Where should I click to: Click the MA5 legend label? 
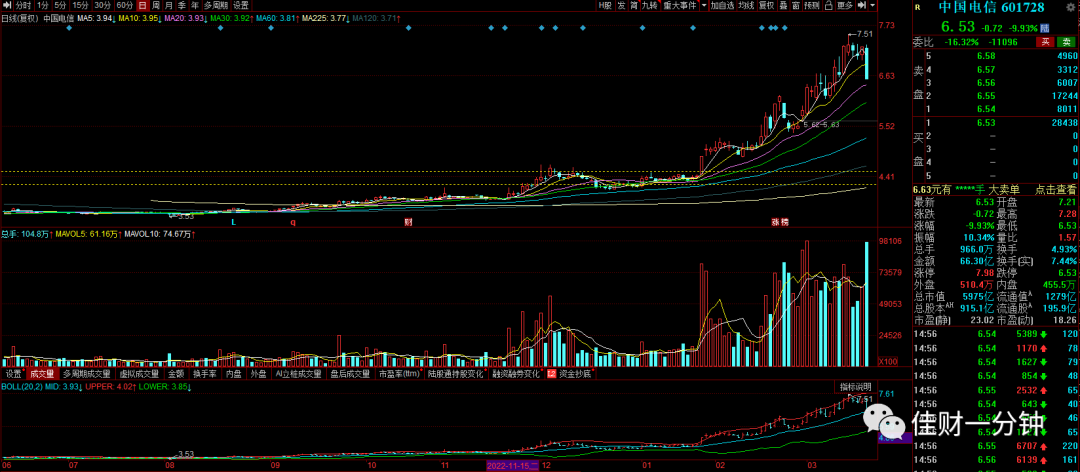click(94, 19)
